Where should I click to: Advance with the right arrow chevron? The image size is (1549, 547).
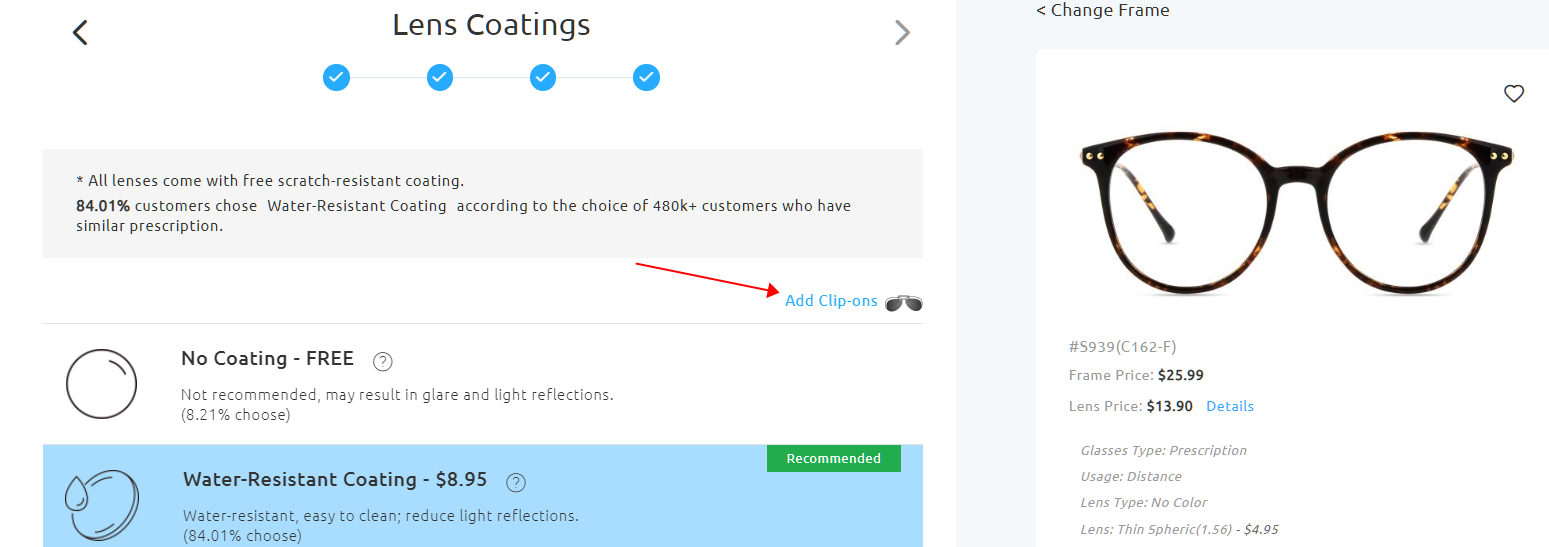[x=902, y=33]
